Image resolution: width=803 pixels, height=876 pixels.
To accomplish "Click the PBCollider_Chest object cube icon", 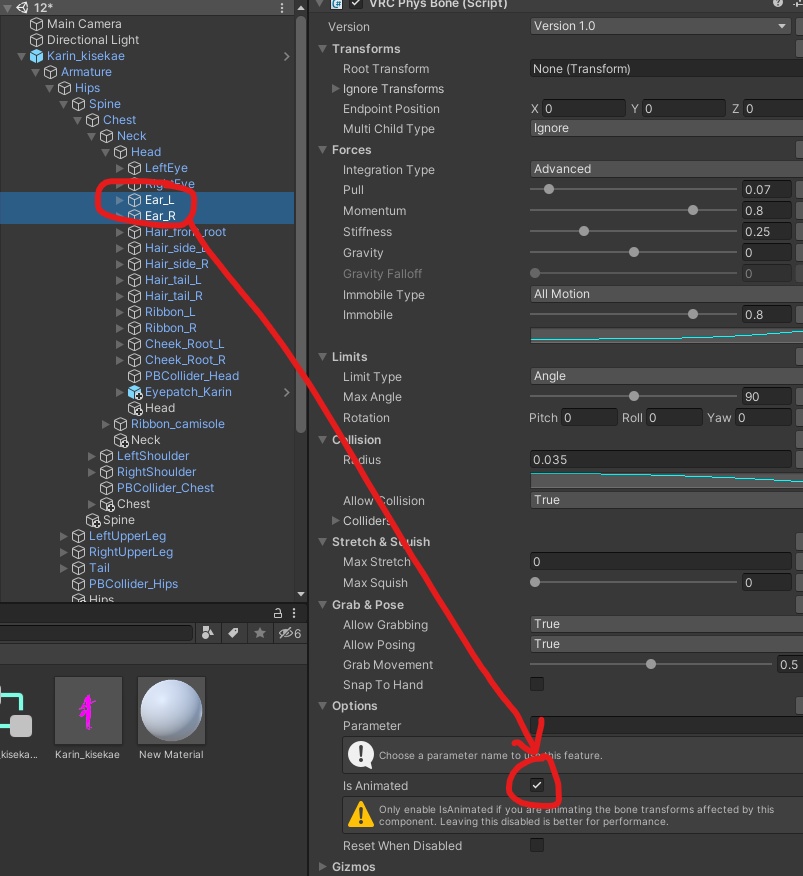I will point(106,488).
